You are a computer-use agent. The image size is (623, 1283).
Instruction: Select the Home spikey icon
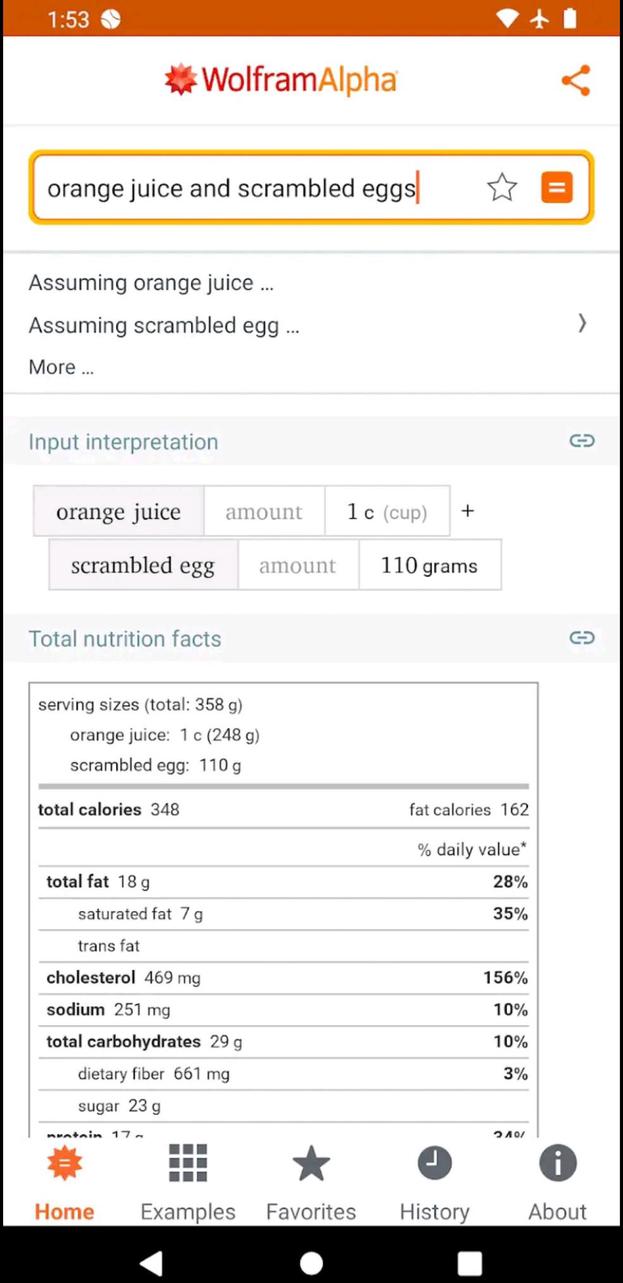tap(64, 1162)
